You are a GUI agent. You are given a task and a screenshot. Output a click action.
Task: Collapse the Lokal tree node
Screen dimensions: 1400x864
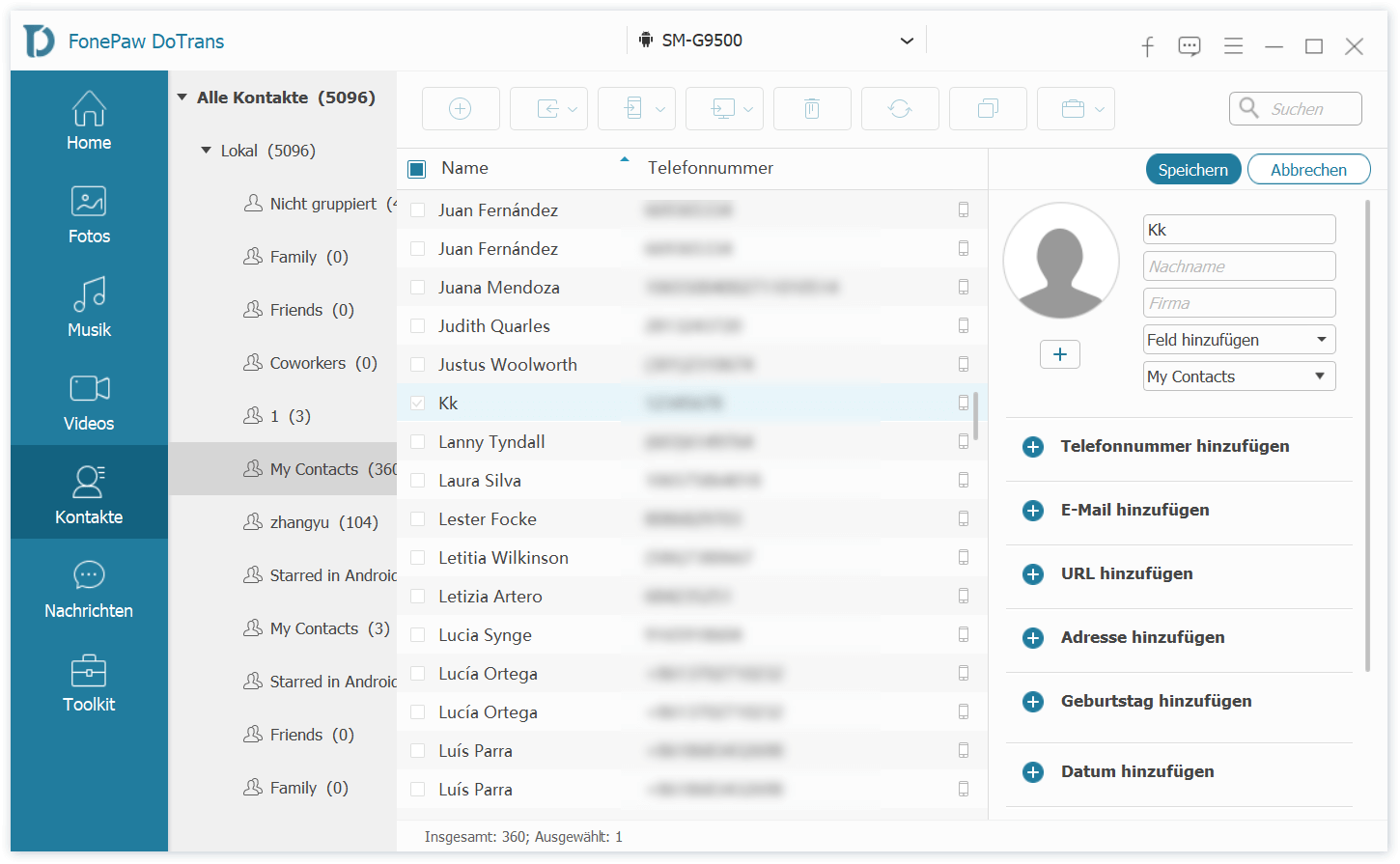[x=206, y=151]
